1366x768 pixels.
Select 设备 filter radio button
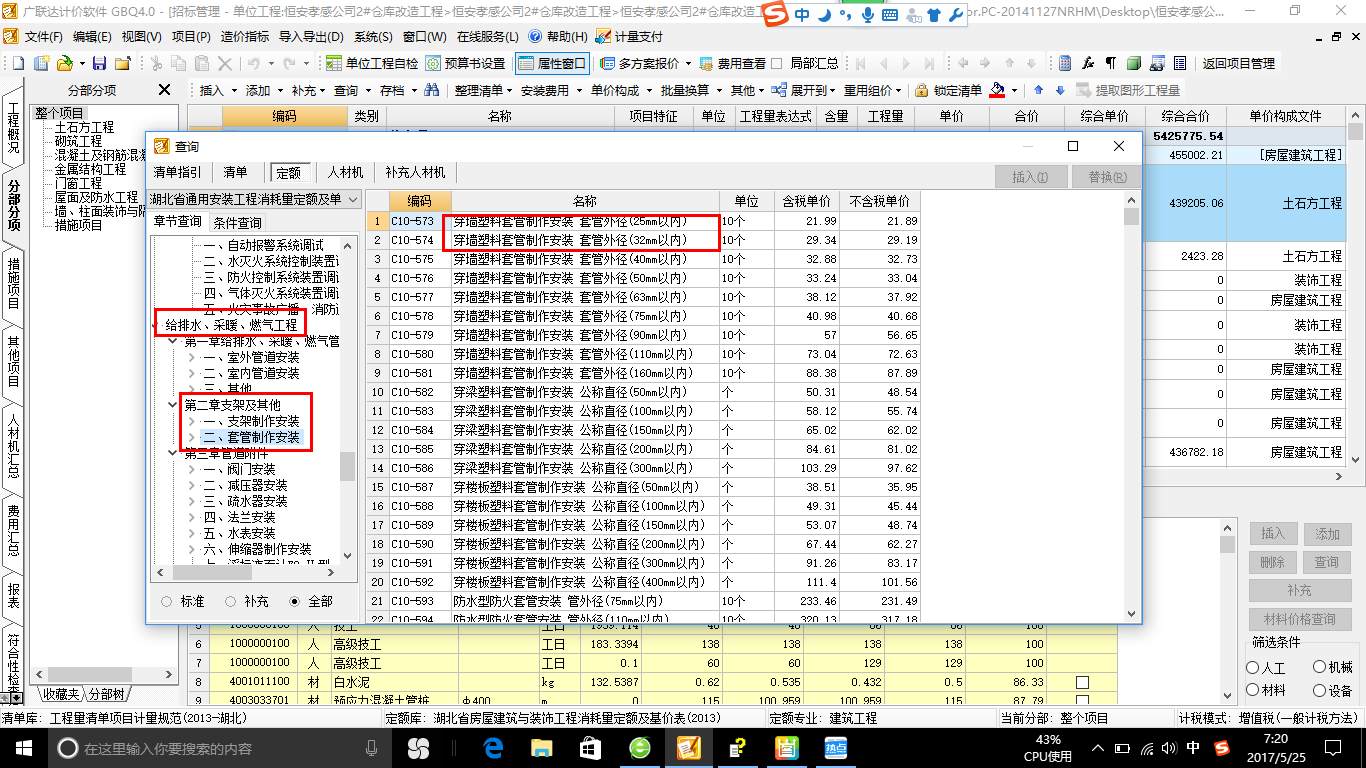1321,691
